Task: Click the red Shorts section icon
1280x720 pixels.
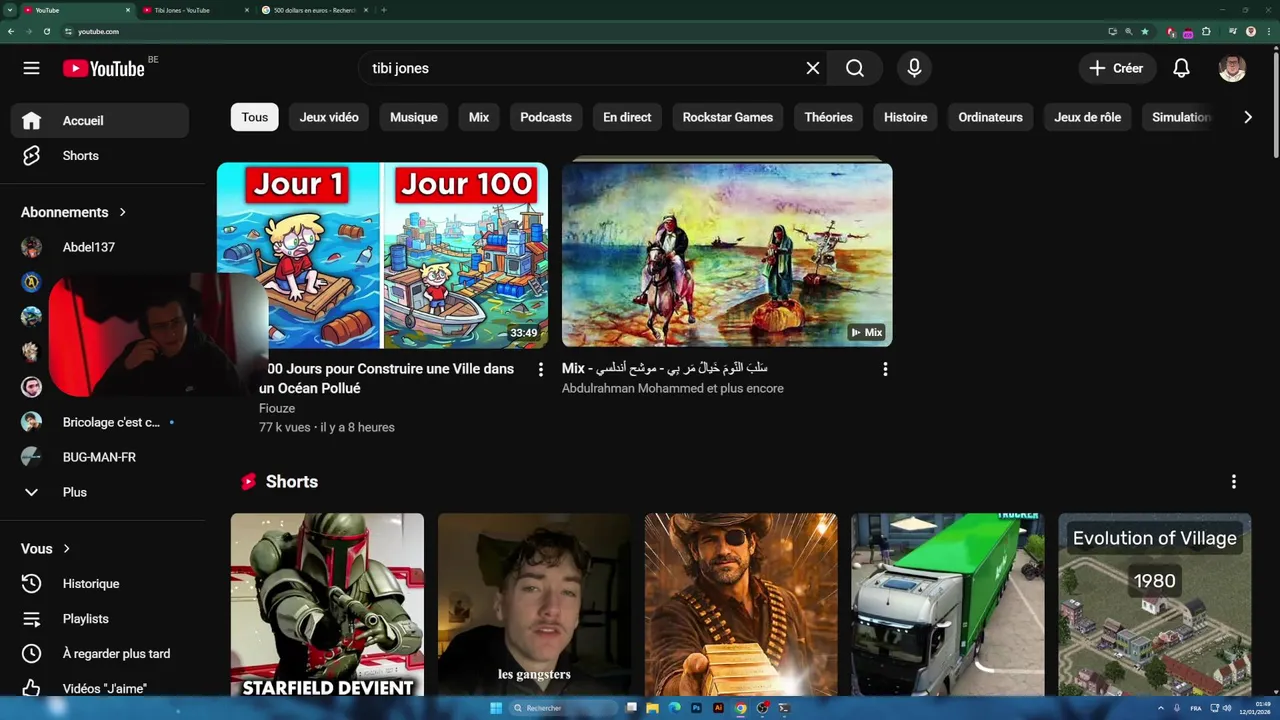Action: (x=248, y=482)
